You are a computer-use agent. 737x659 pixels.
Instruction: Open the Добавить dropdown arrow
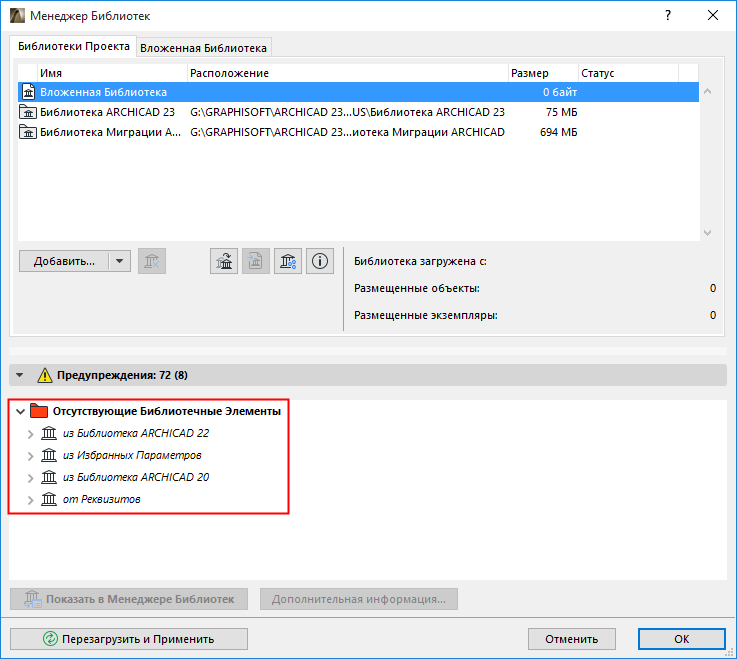pyautogui.click(x=119, y=261)
